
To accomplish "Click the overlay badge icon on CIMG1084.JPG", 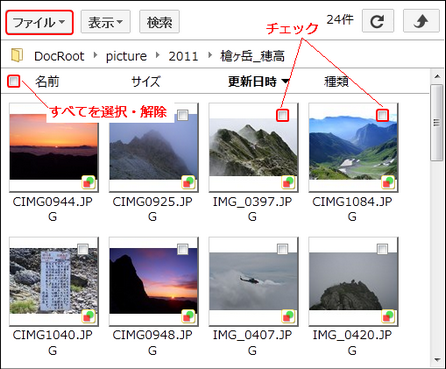I will click(388, 182).
